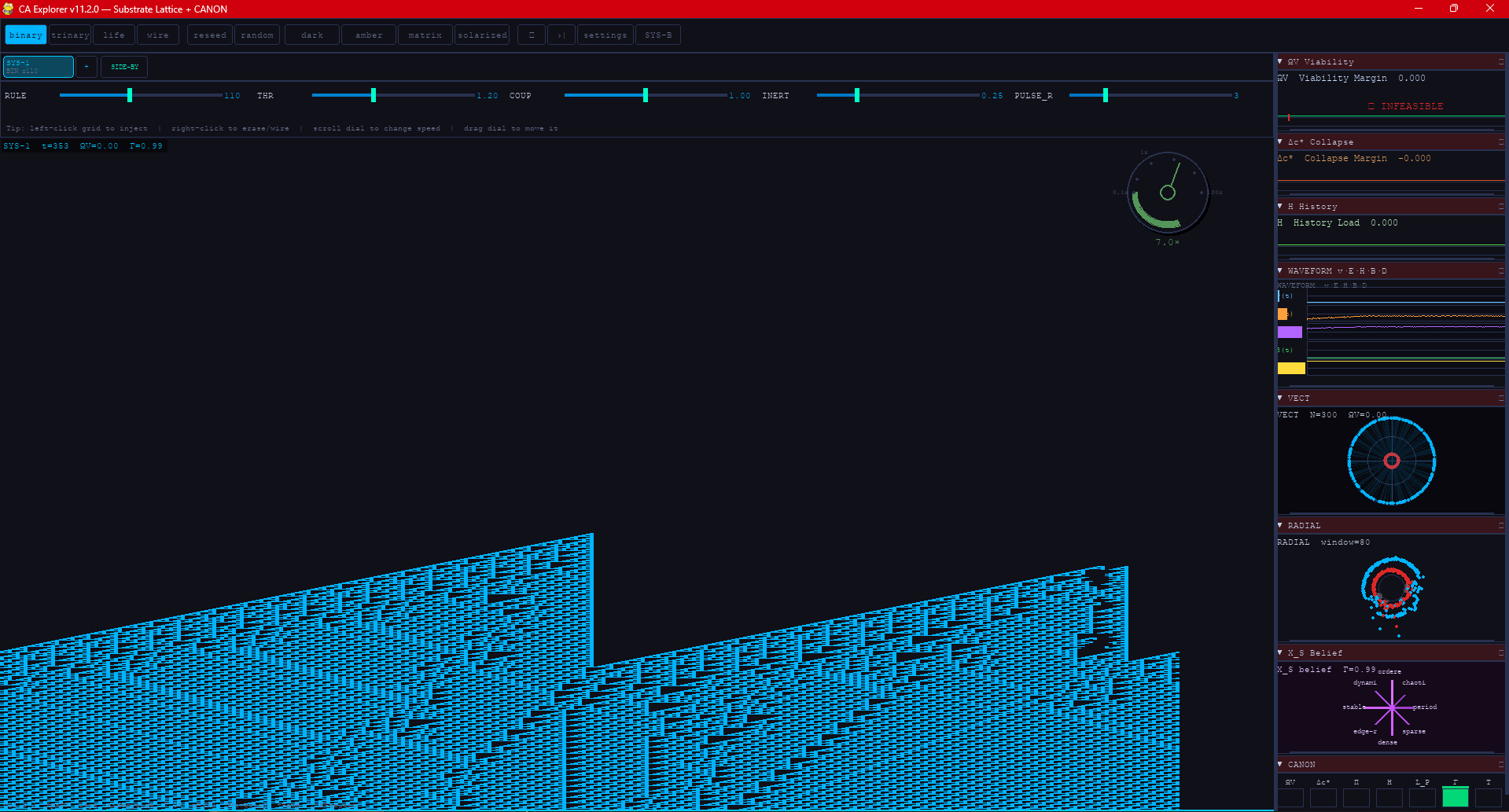Screen dimensions: 1509x812
Task: Collapse the CANON panel
Action: pyautogui.click(x=1280, y=764)
